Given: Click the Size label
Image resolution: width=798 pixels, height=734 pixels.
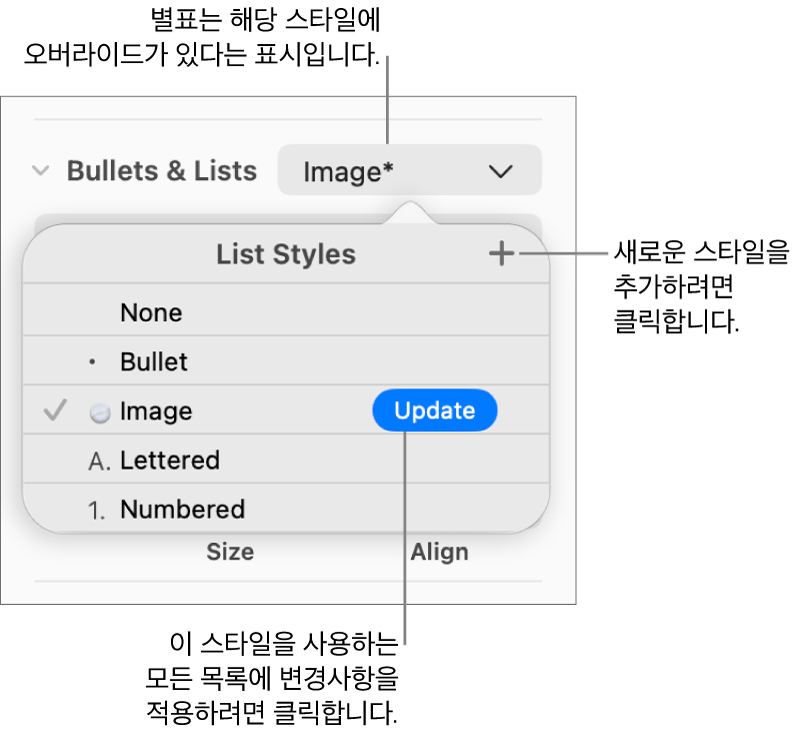Looking at the screenshot, I should click(x=230, y=552).
